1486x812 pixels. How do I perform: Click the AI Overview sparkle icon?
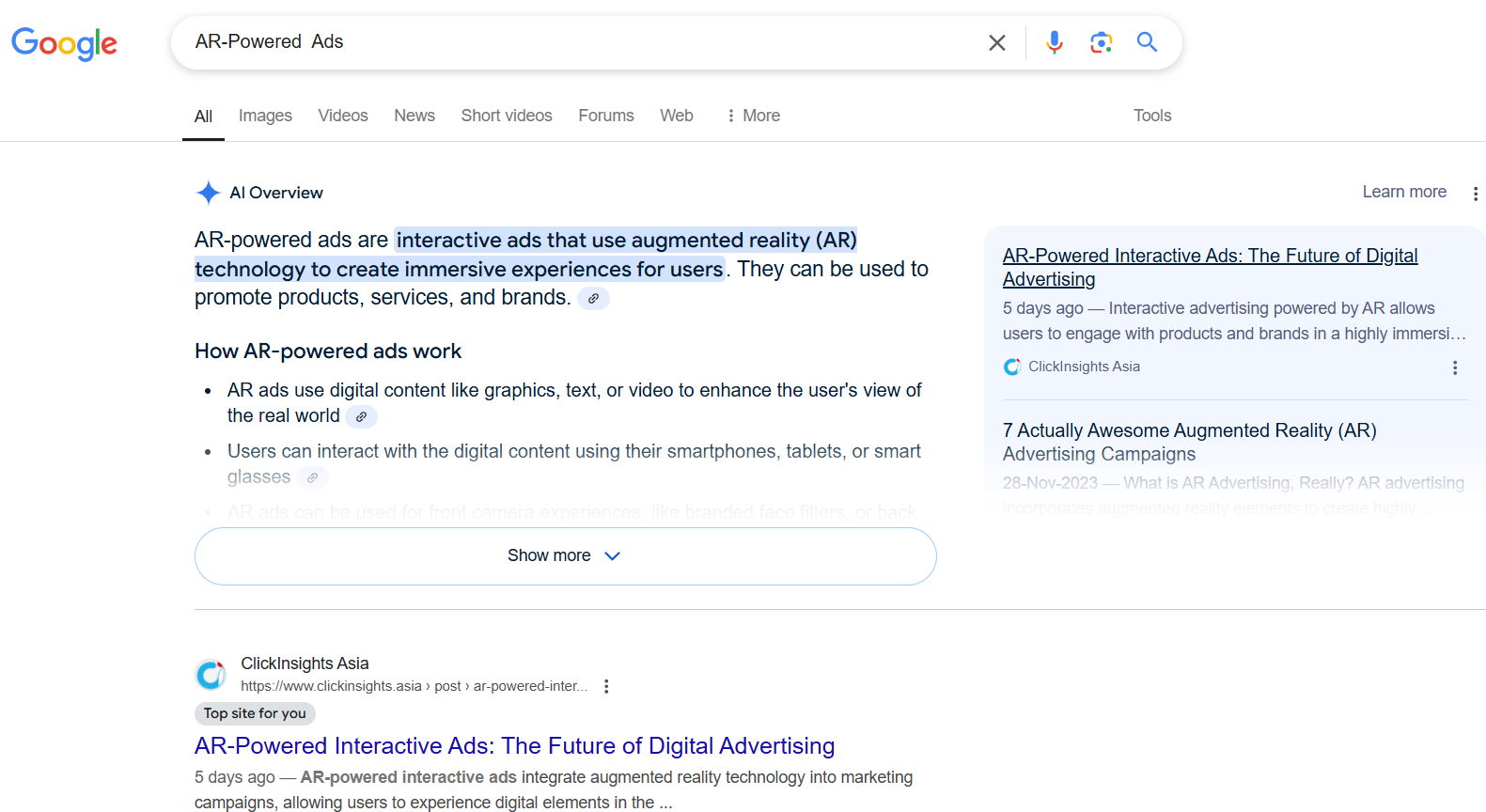click(208, 193)
